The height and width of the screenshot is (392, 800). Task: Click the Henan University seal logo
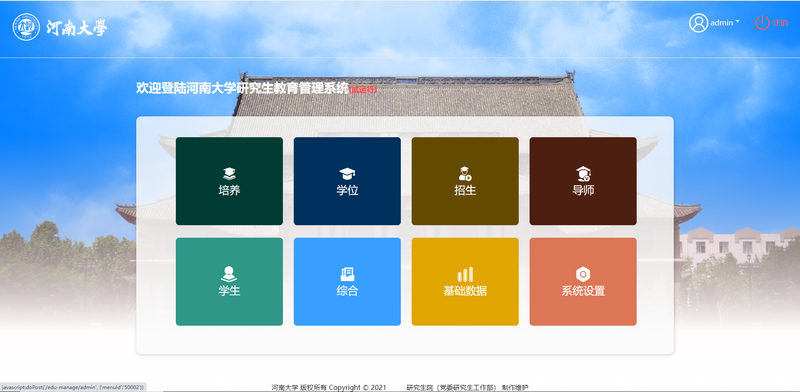pos(26,27)
